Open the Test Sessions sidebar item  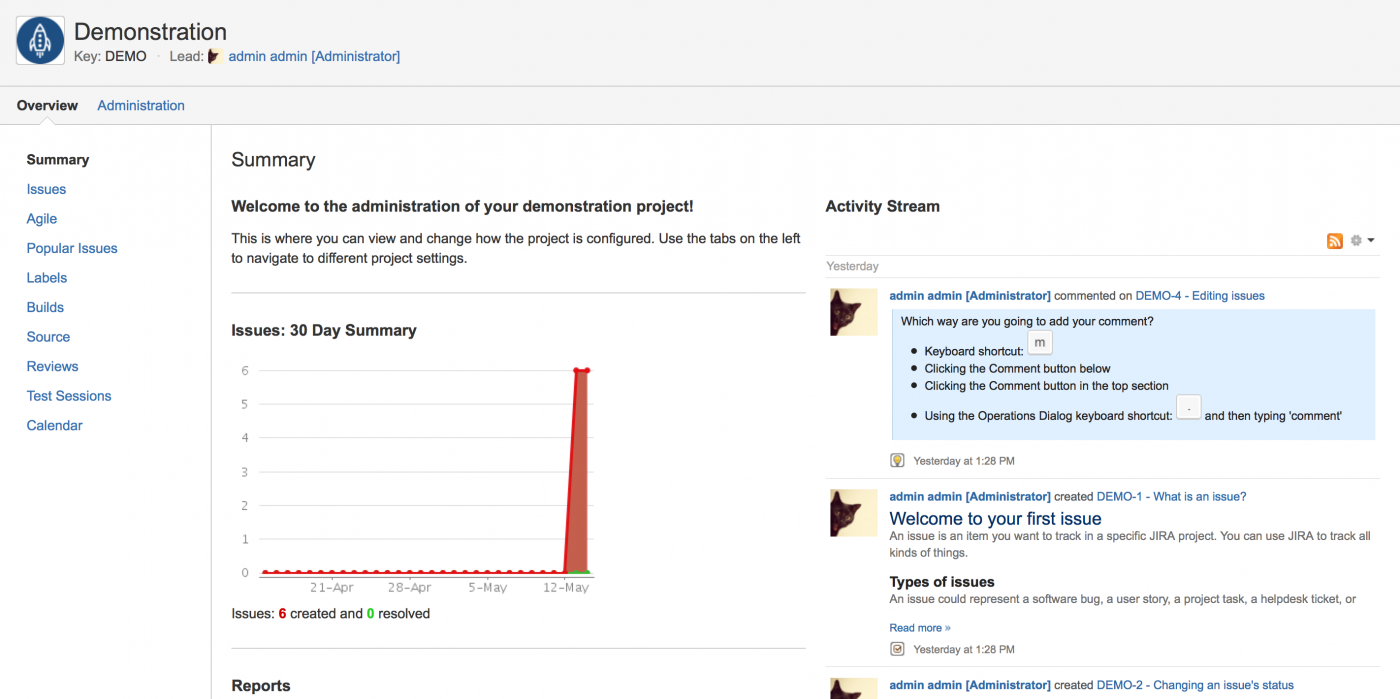pos(69,396)
